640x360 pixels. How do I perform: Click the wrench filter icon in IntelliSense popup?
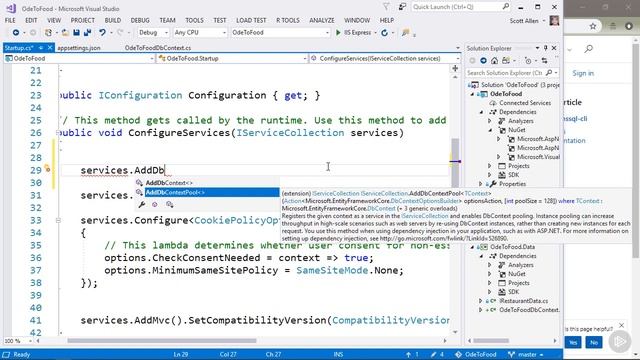[x=142, y=204]
